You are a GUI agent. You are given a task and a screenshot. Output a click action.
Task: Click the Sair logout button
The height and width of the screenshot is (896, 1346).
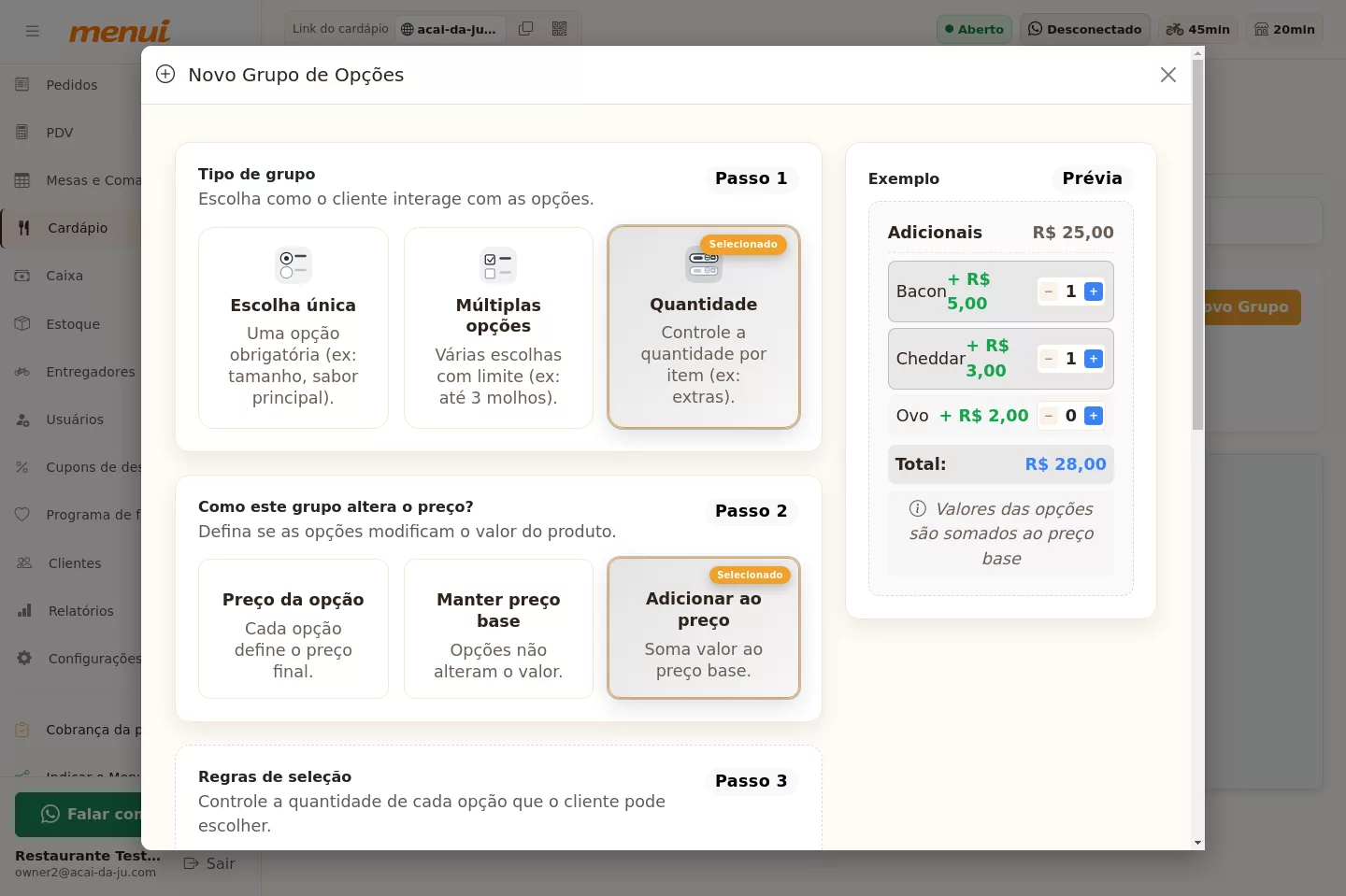click(x=209, y=863)
